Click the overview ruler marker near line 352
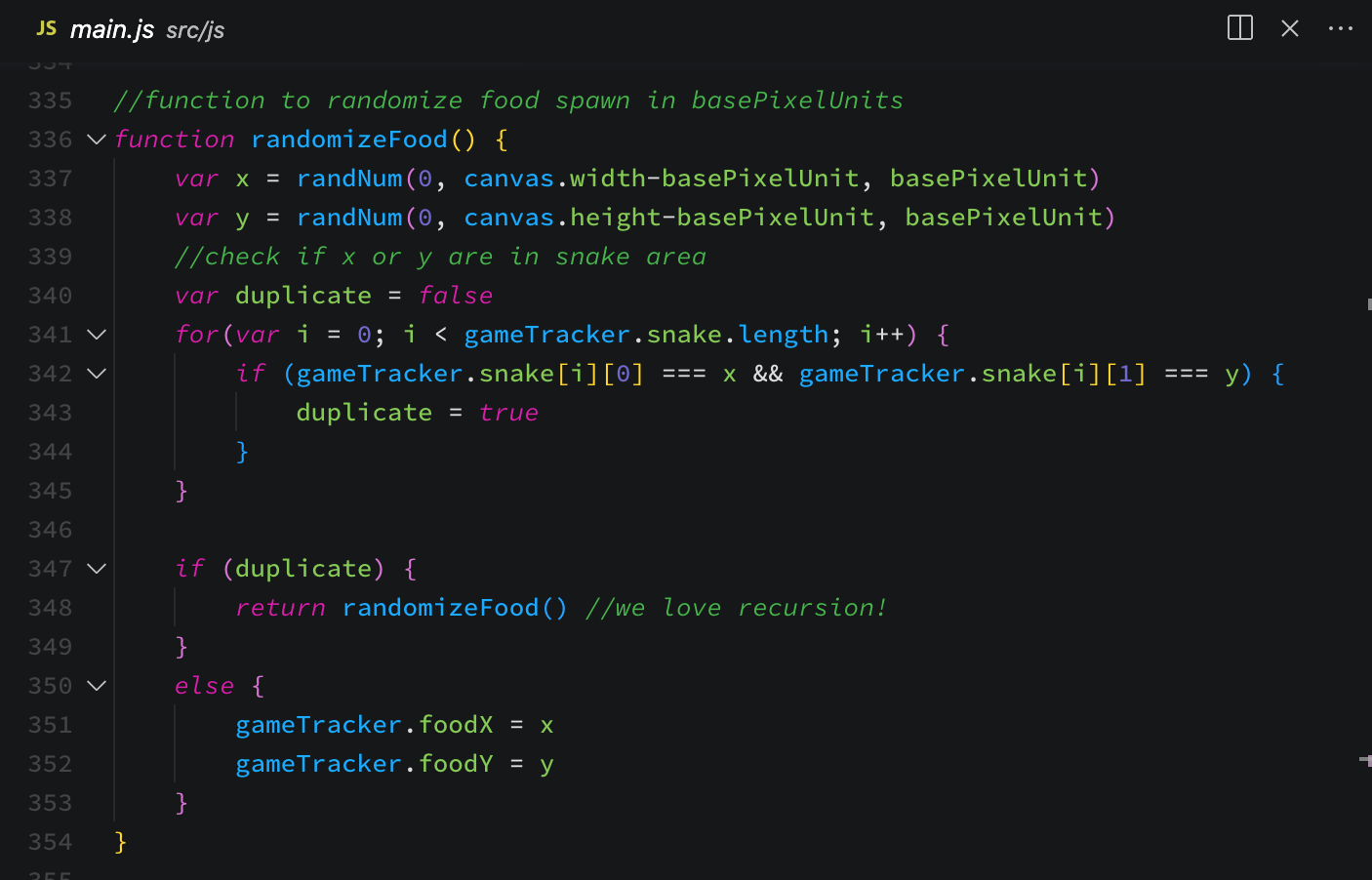Screen dimensions: 1372x880 click(1365, 760)
